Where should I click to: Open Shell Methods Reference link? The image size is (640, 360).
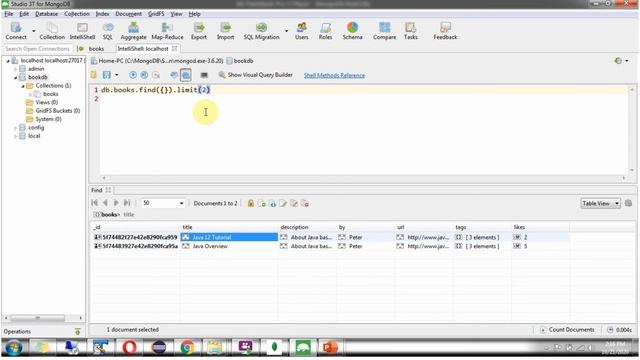334,75
